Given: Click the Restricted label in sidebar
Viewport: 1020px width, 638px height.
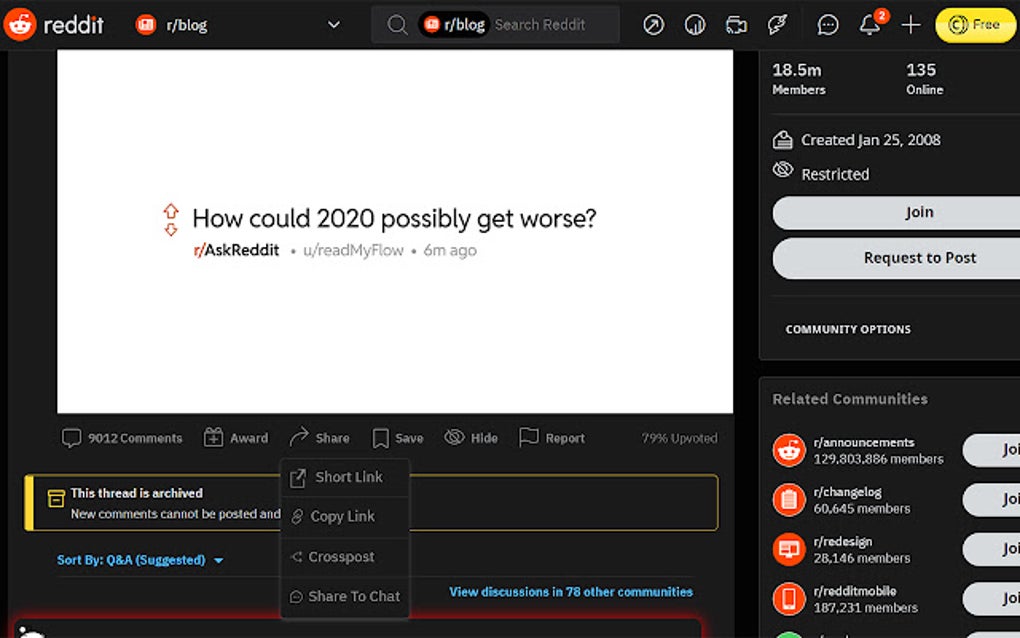Looking at the screenshot, I should [x=835, y=174].
